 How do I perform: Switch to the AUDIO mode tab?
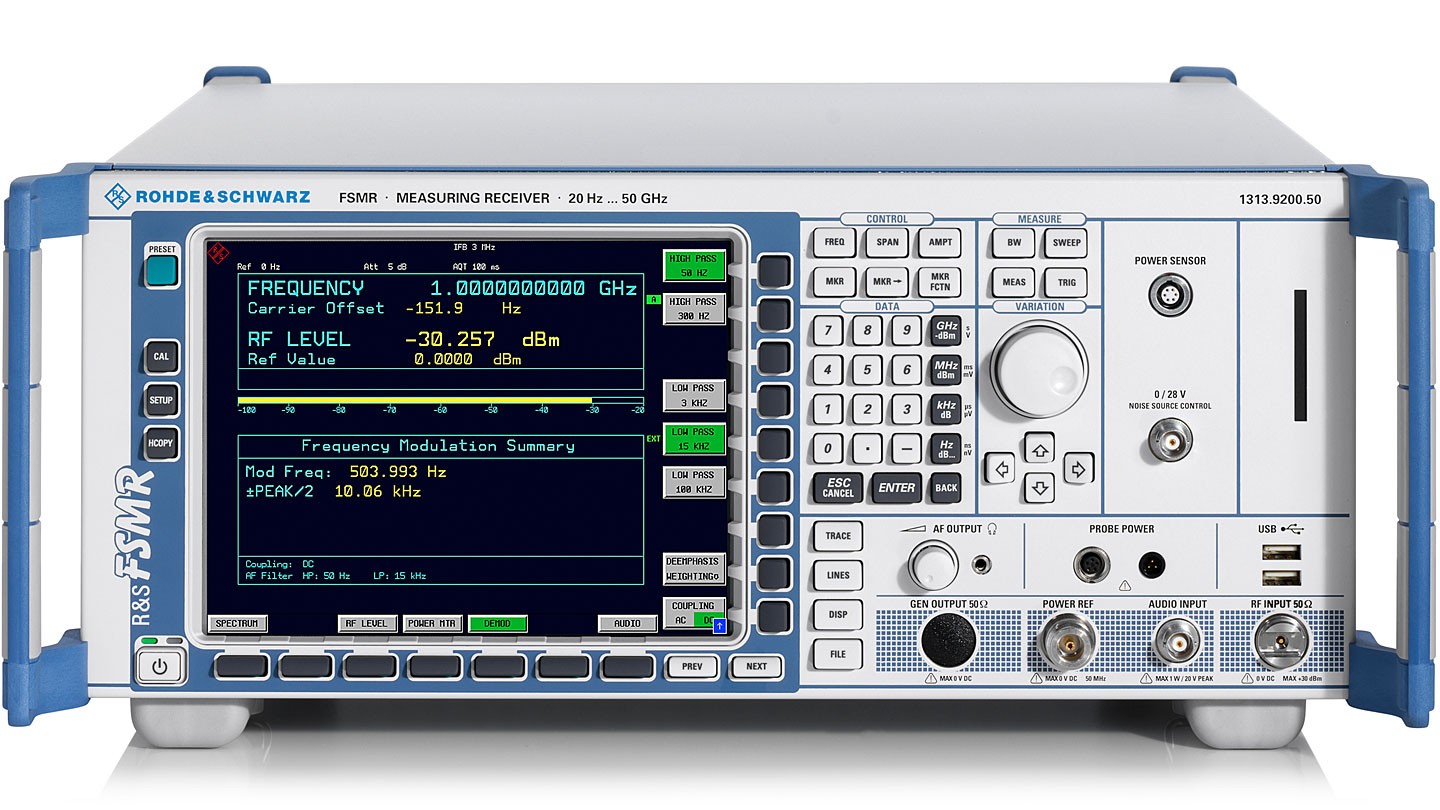pos(627,623)
